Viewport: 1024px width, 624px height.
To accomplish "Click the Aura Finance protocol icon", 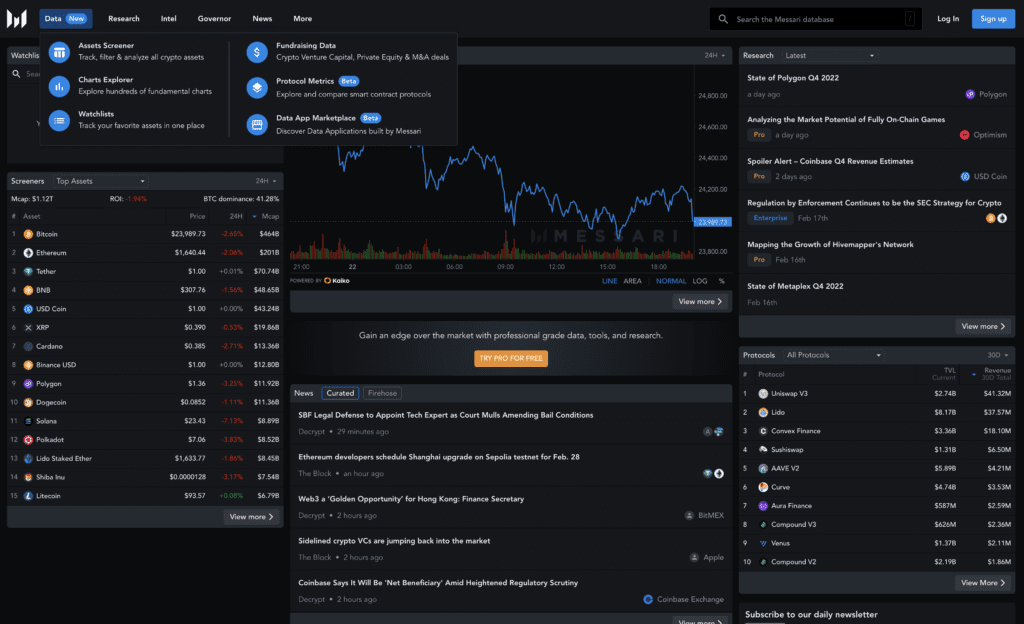I will (x=763, y=506).
